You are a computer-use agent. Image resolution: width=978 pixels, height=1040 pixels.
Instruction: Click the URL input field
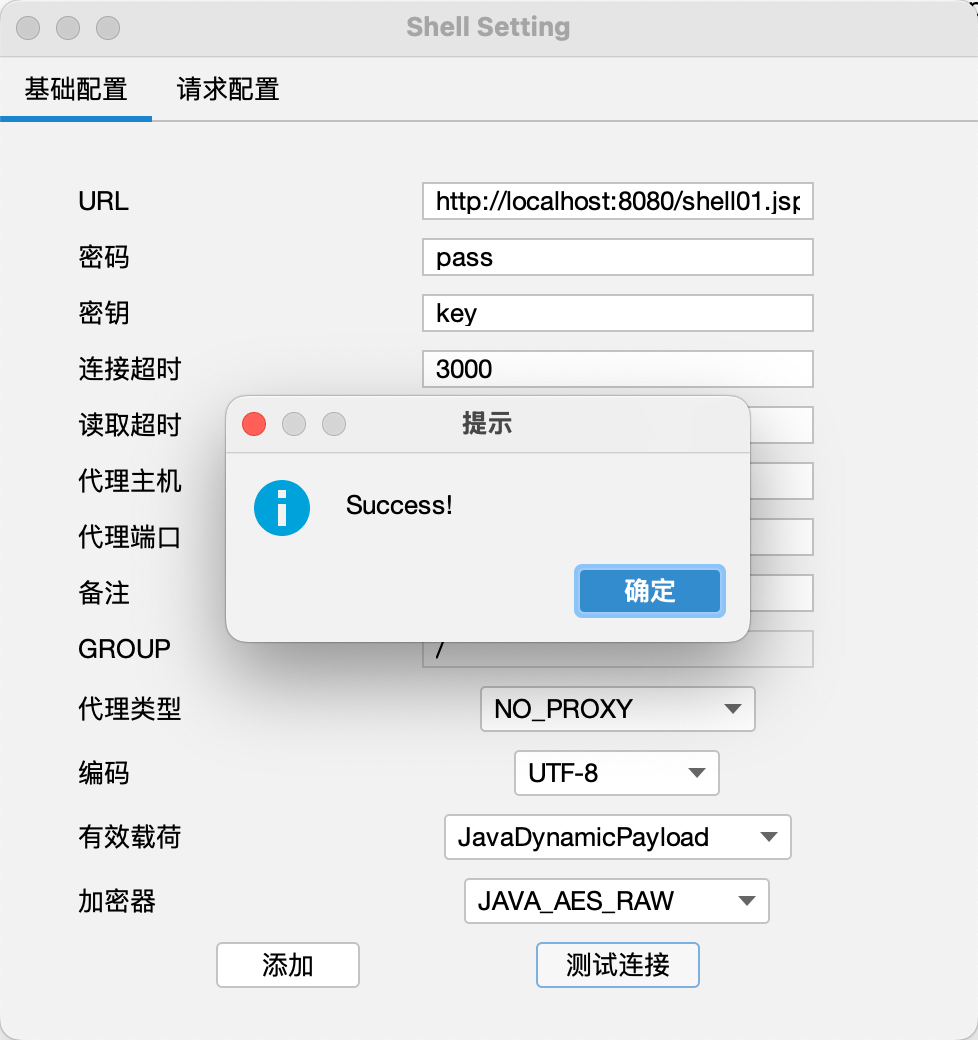click(x=617, y=201)
